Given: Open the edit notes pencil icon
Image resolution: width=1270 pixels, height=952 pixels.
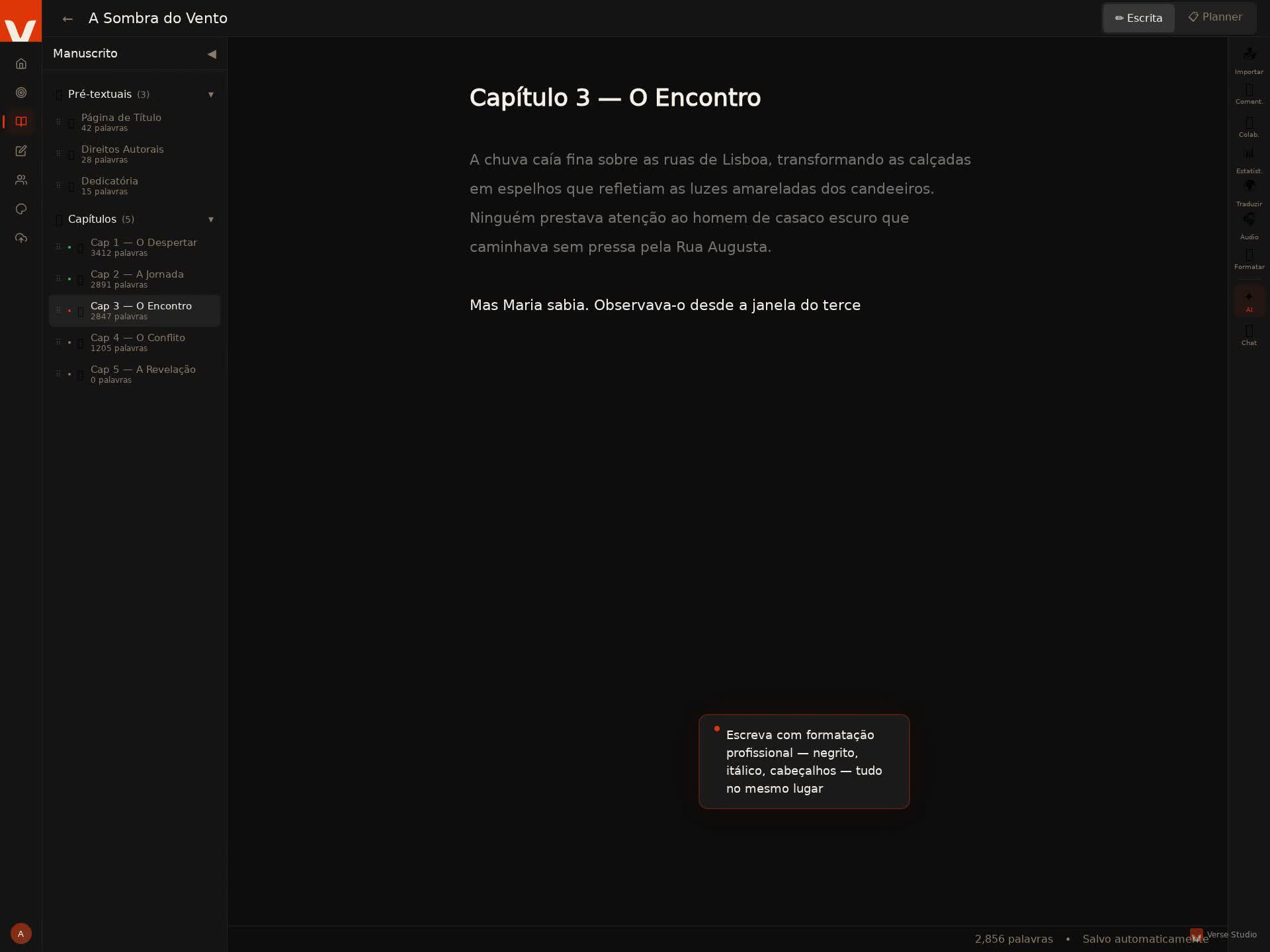Looking at the screenshot, I should [21, 151].
